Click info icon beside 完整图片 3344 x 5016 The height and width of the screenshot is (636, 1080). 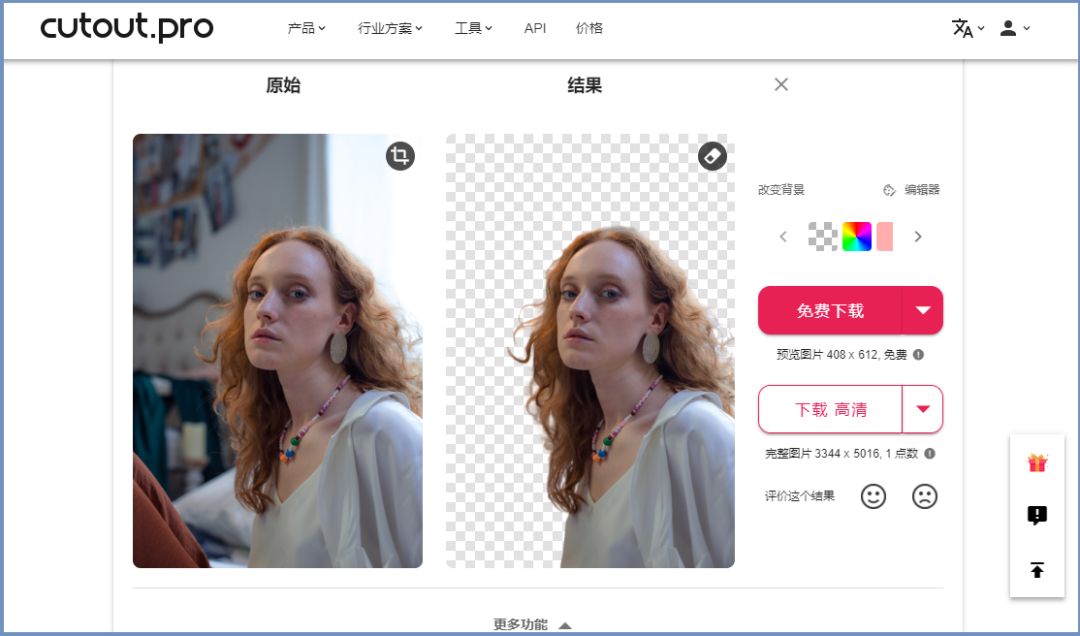coord(930,453)
